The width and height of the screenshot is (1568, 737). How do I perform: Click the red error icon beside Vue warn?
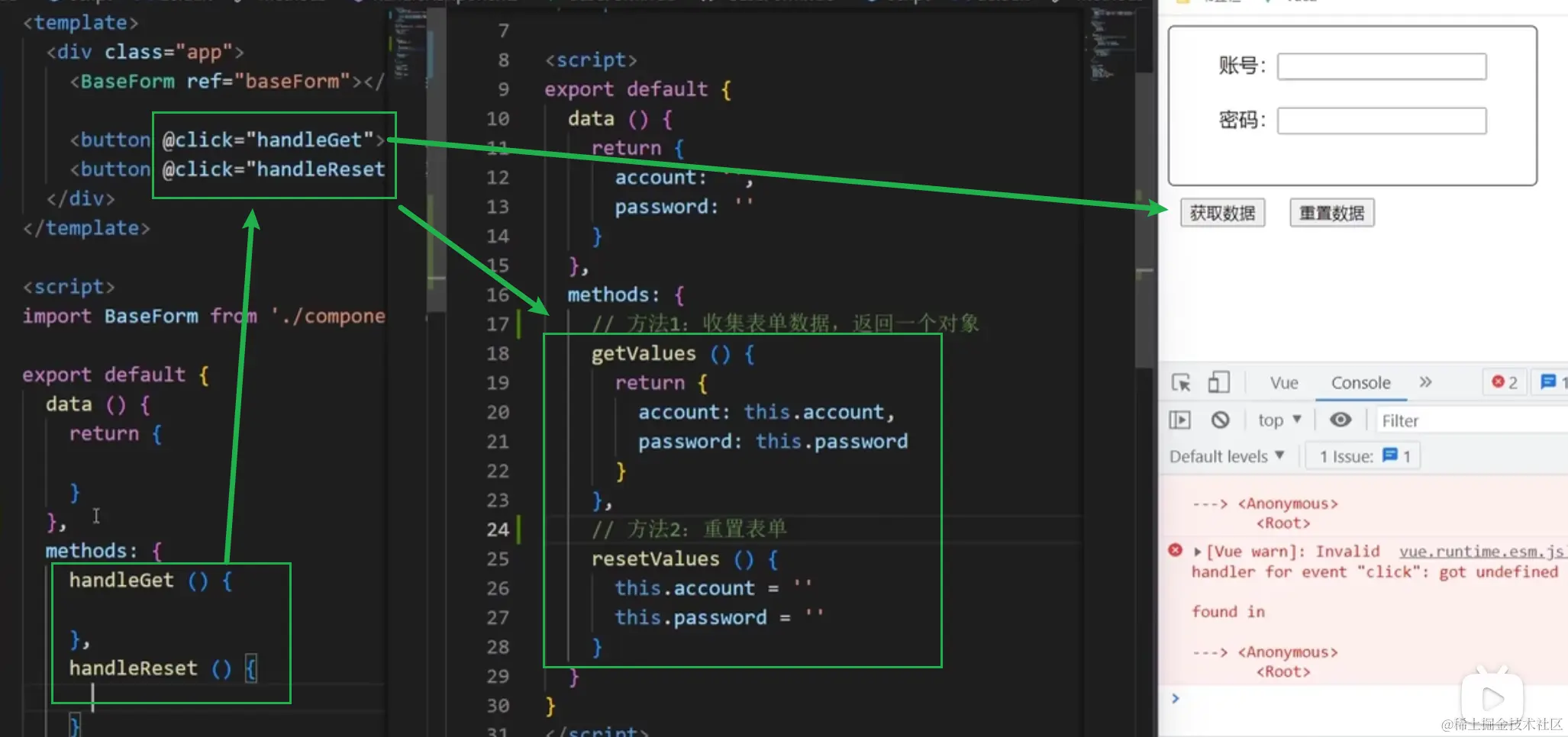[x=1176, y=550]
